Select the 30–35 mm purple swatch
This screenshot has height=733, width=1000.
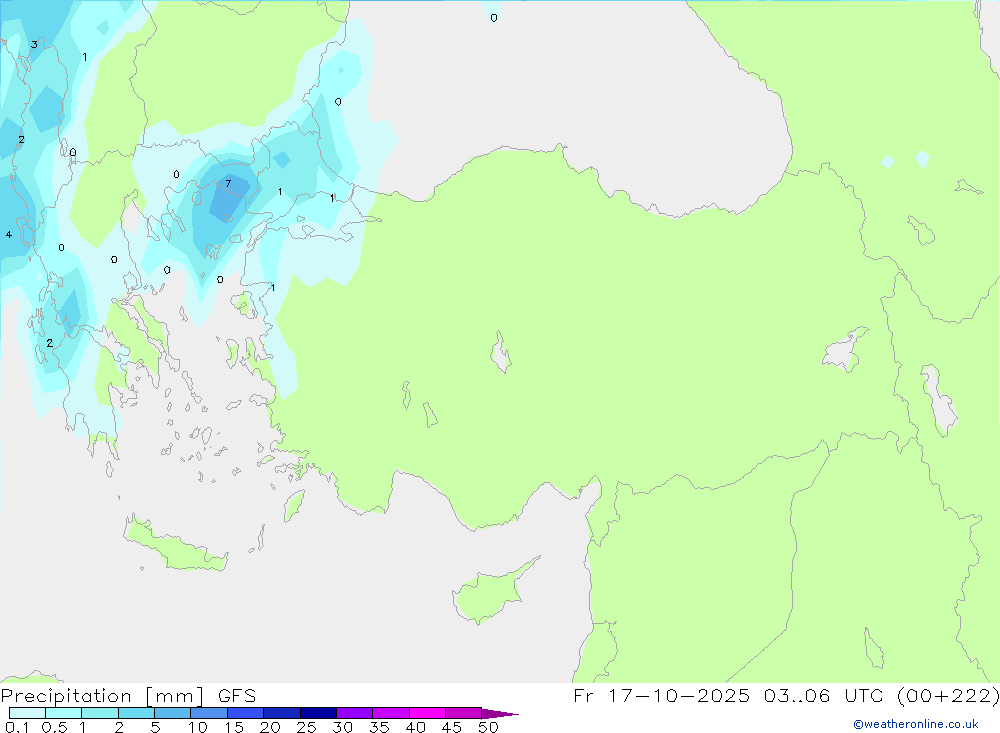click(355, 713)
